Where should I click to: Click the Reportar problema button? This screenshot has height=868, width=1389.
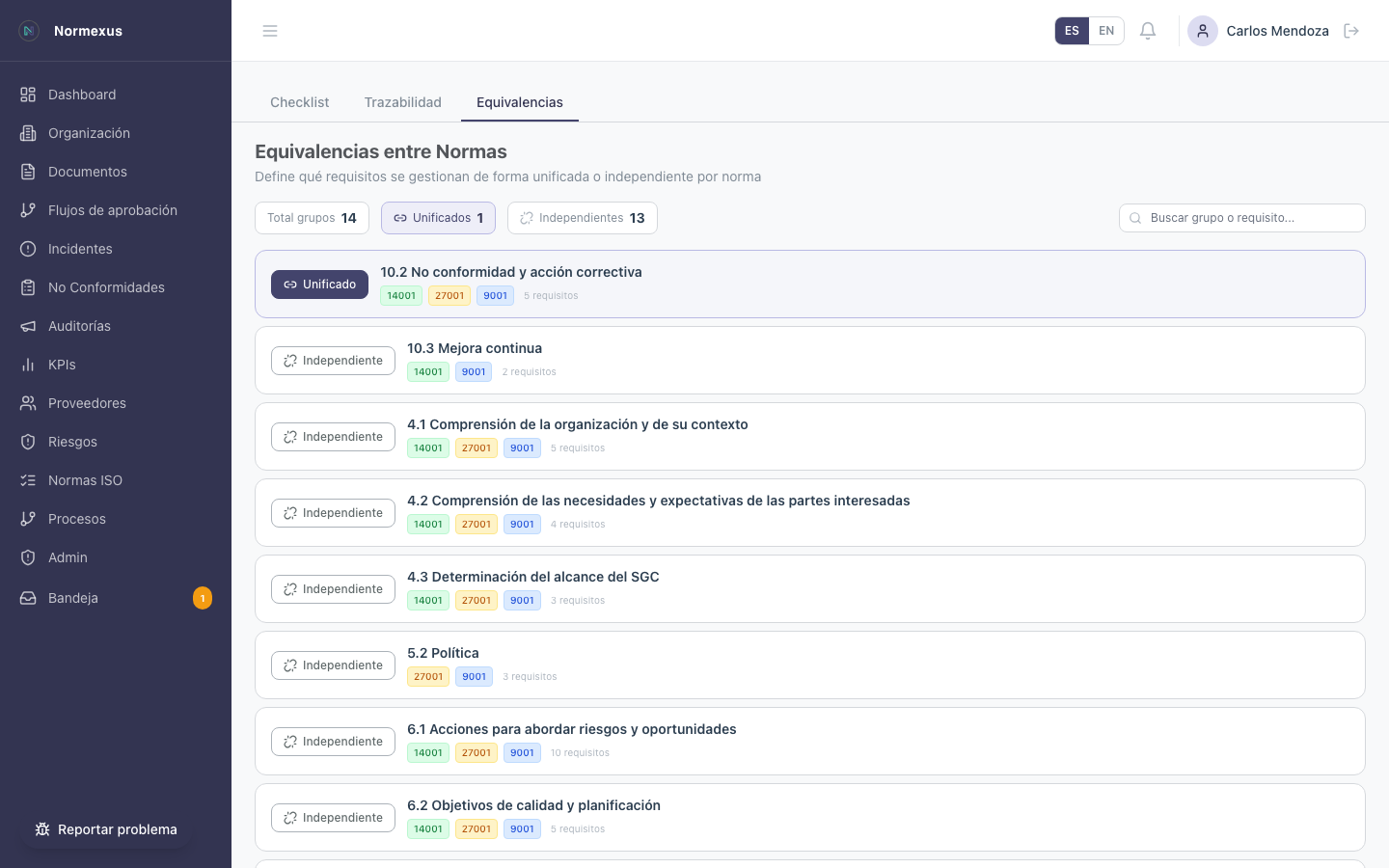(x=106, y=829)
